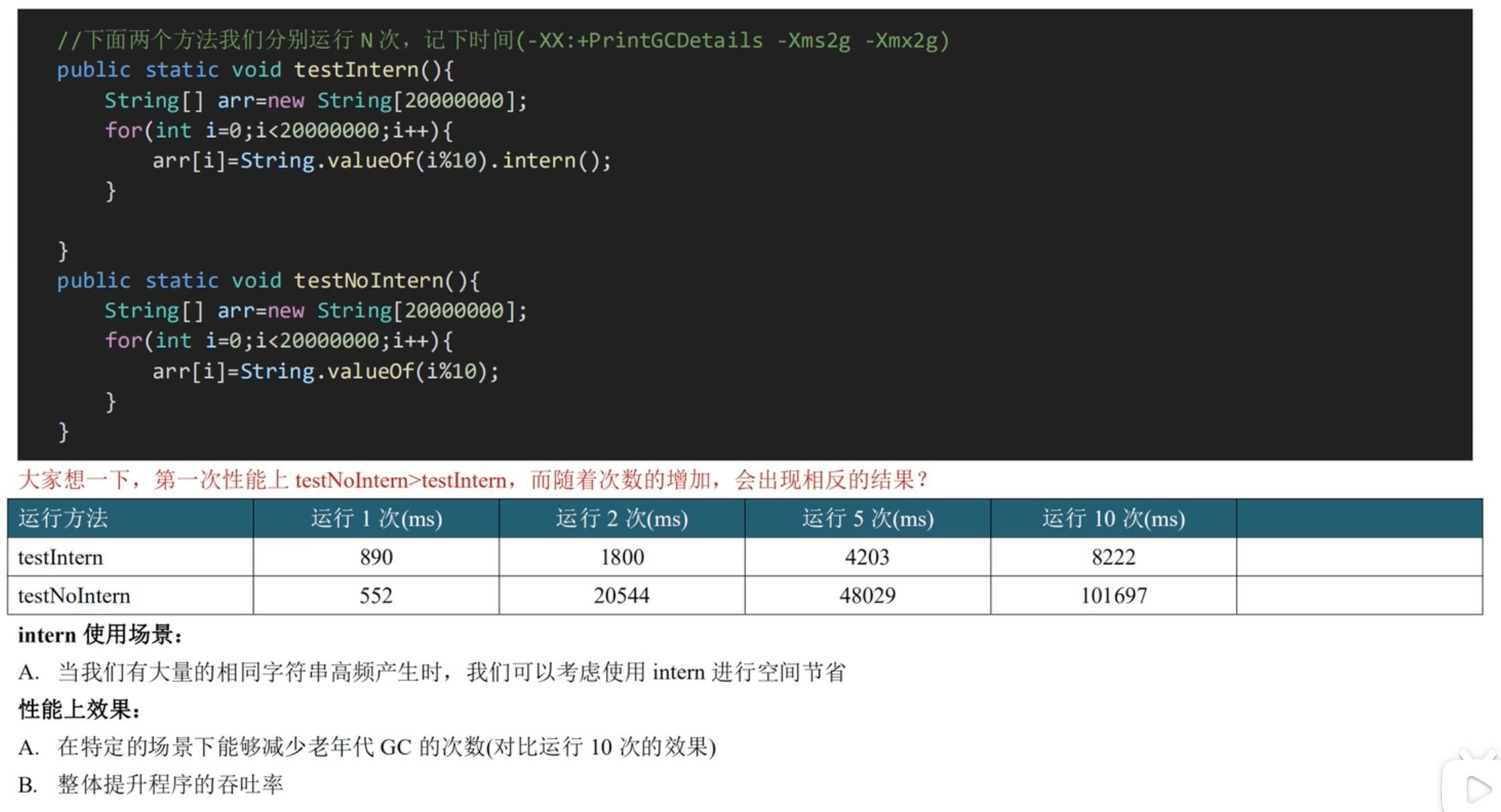Click the arr[i]=String.valueOf(i%10); line

(x=326, y=372)
